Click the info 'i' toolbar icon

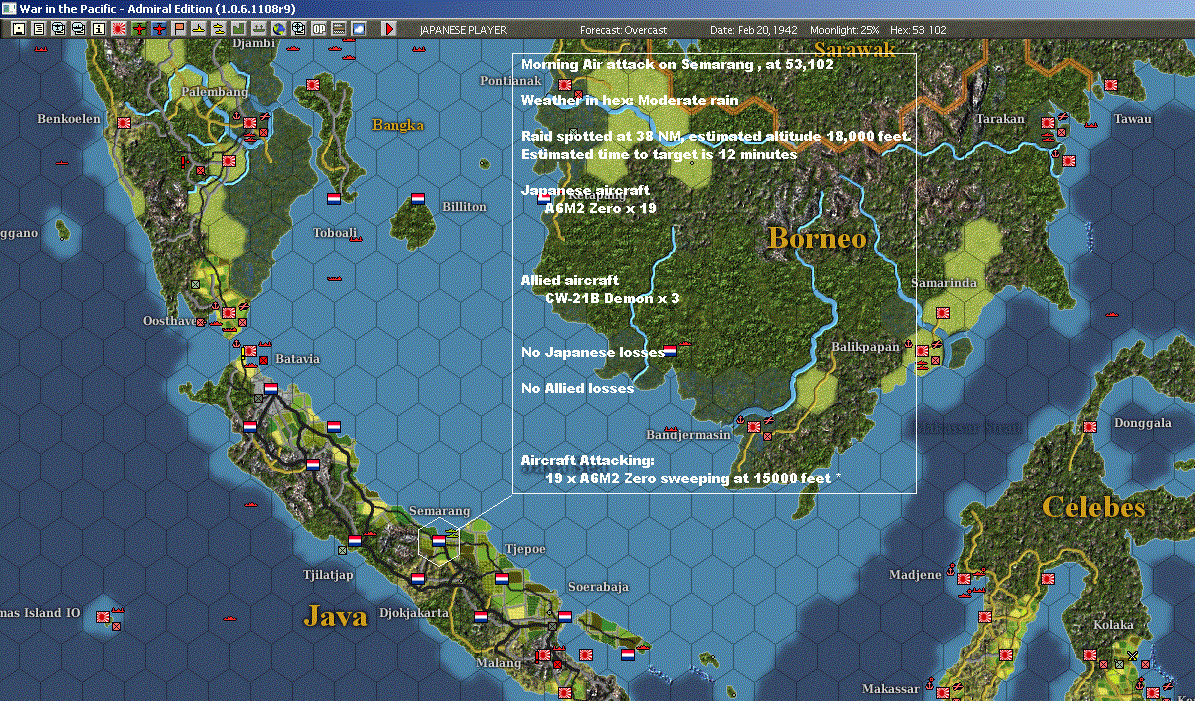[98, 29]
